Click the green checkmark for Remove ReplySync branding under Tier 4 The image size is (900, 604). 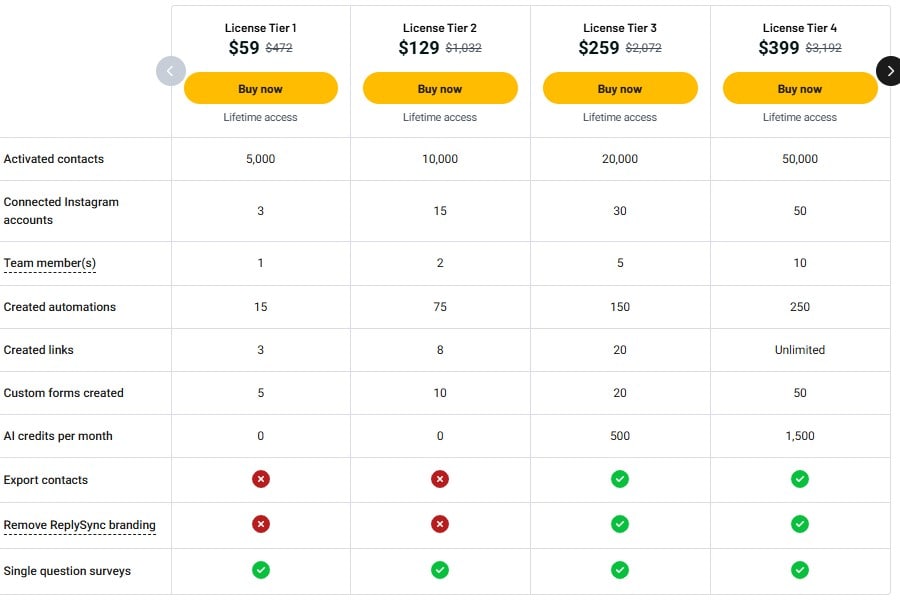click(x=800, y=524)
